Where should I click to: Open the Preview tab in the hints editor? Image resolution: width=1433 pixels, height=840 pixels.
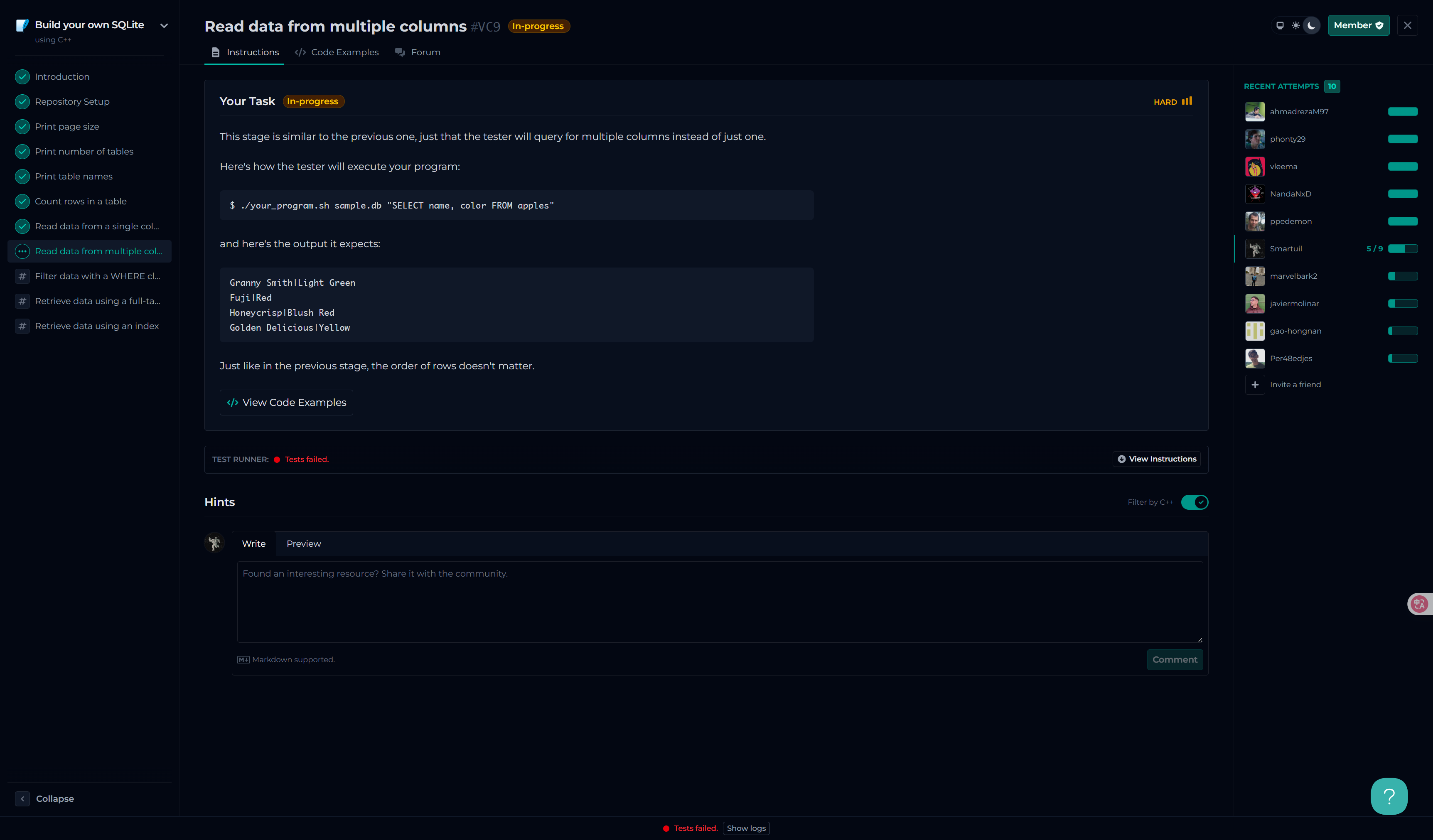(304, 544)
